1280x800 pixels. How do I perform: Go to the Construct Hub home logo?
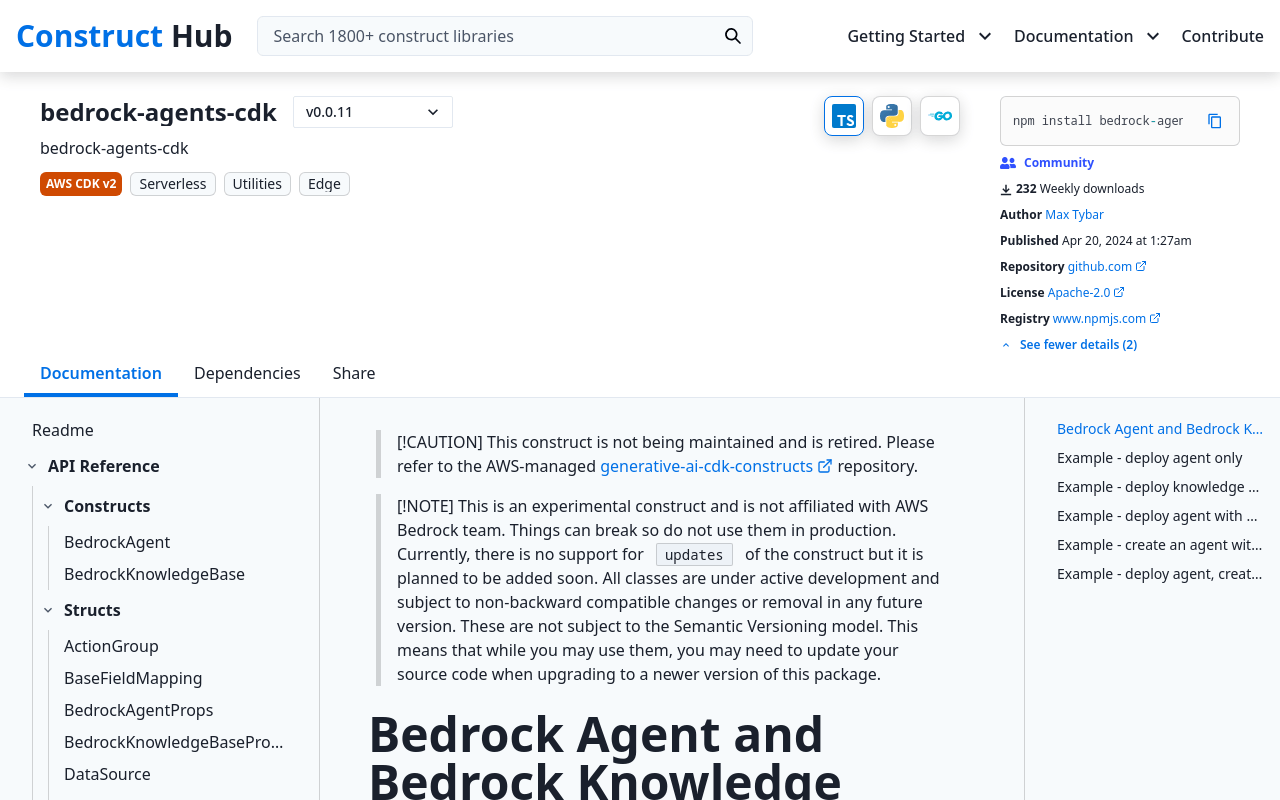coord(124,36)
